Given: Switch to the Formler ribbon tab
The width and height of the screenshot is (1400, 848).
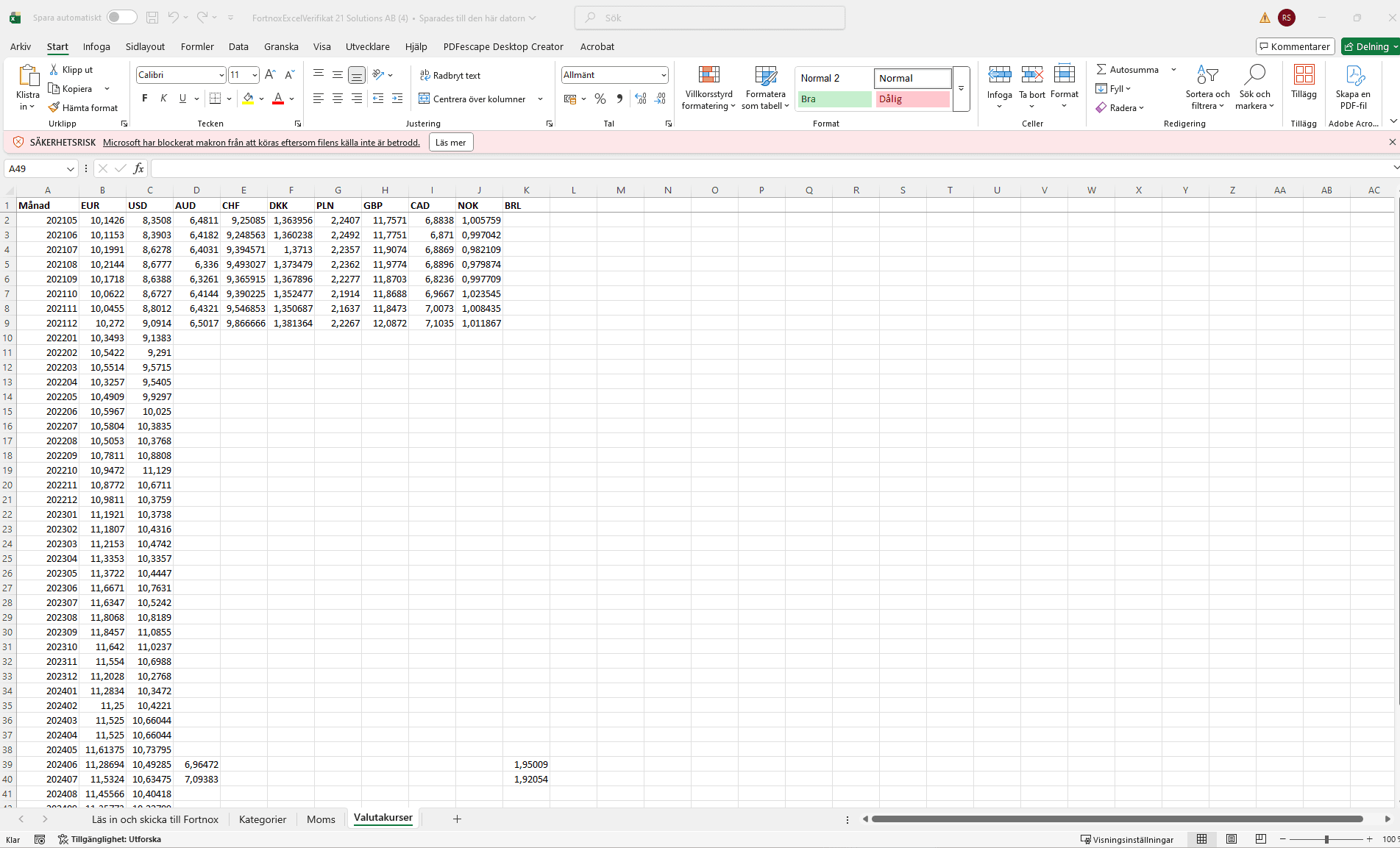Looking at the screenshot, I should pos(196,46).
